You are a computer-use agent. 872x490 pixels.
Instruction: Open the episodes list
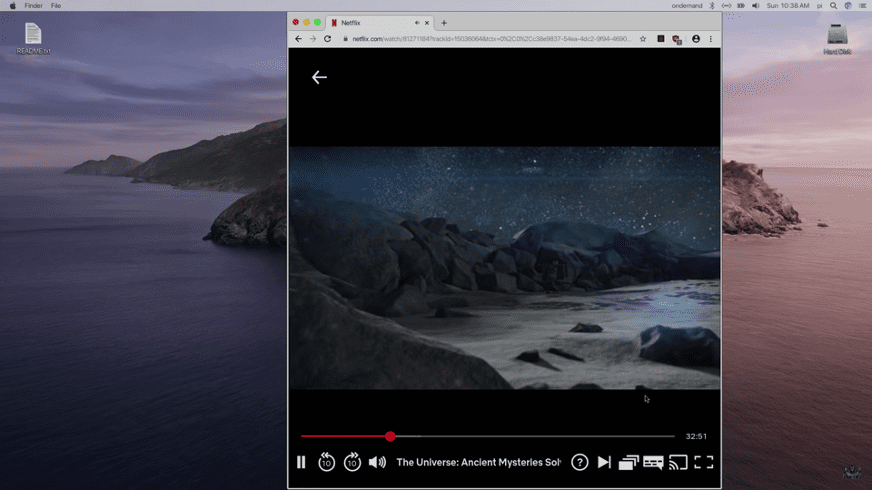pyautogui.click(x=628, y=462)
